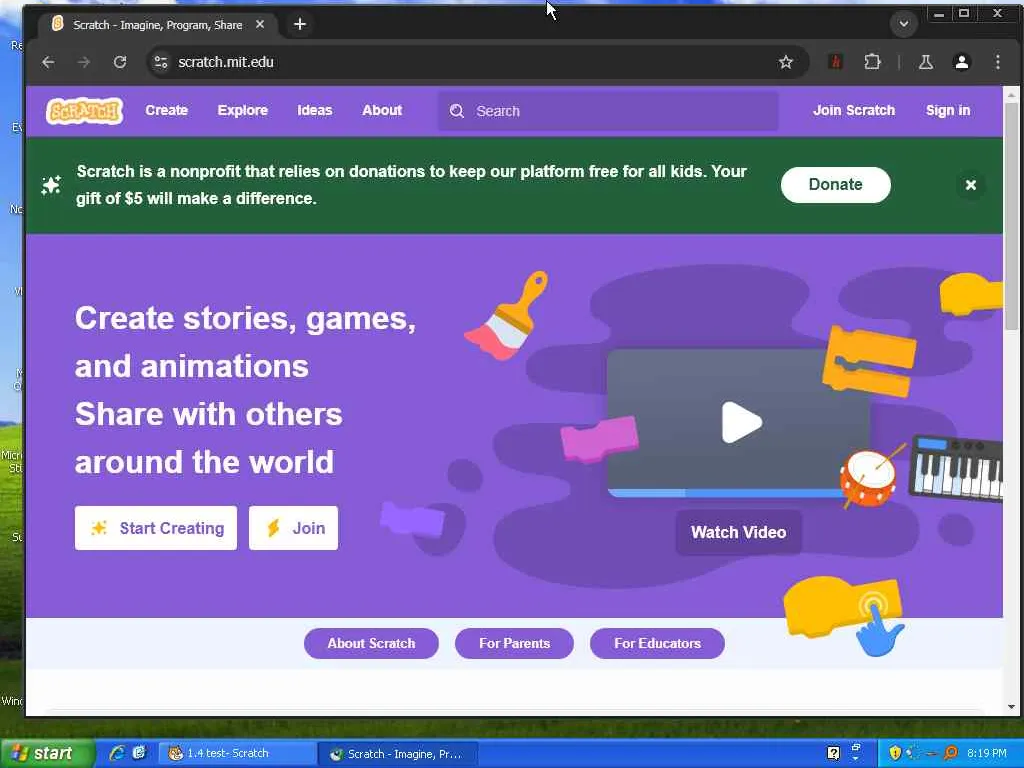
Task: Open the Create menu item
Action: (167, 110)
